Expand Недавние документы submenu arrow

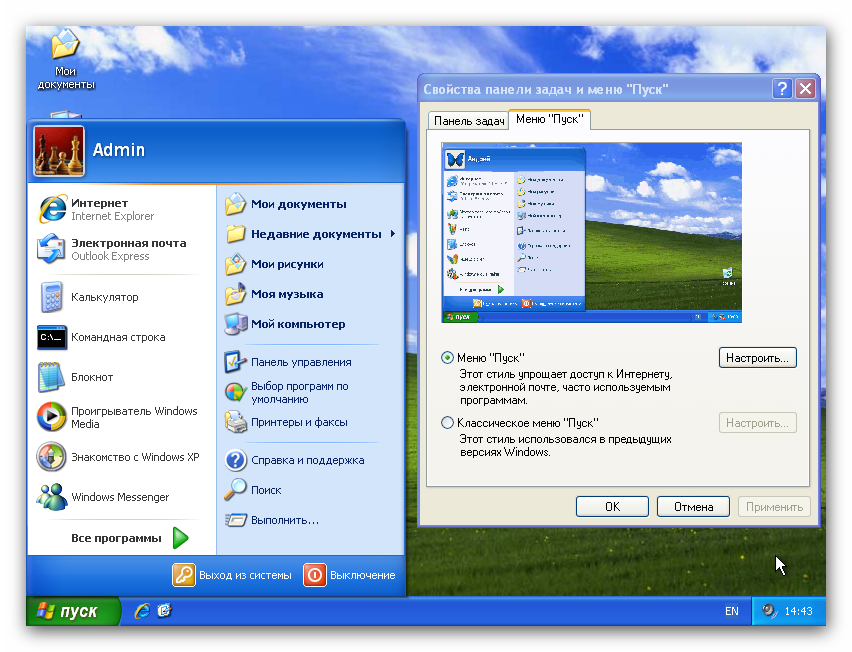393,234
